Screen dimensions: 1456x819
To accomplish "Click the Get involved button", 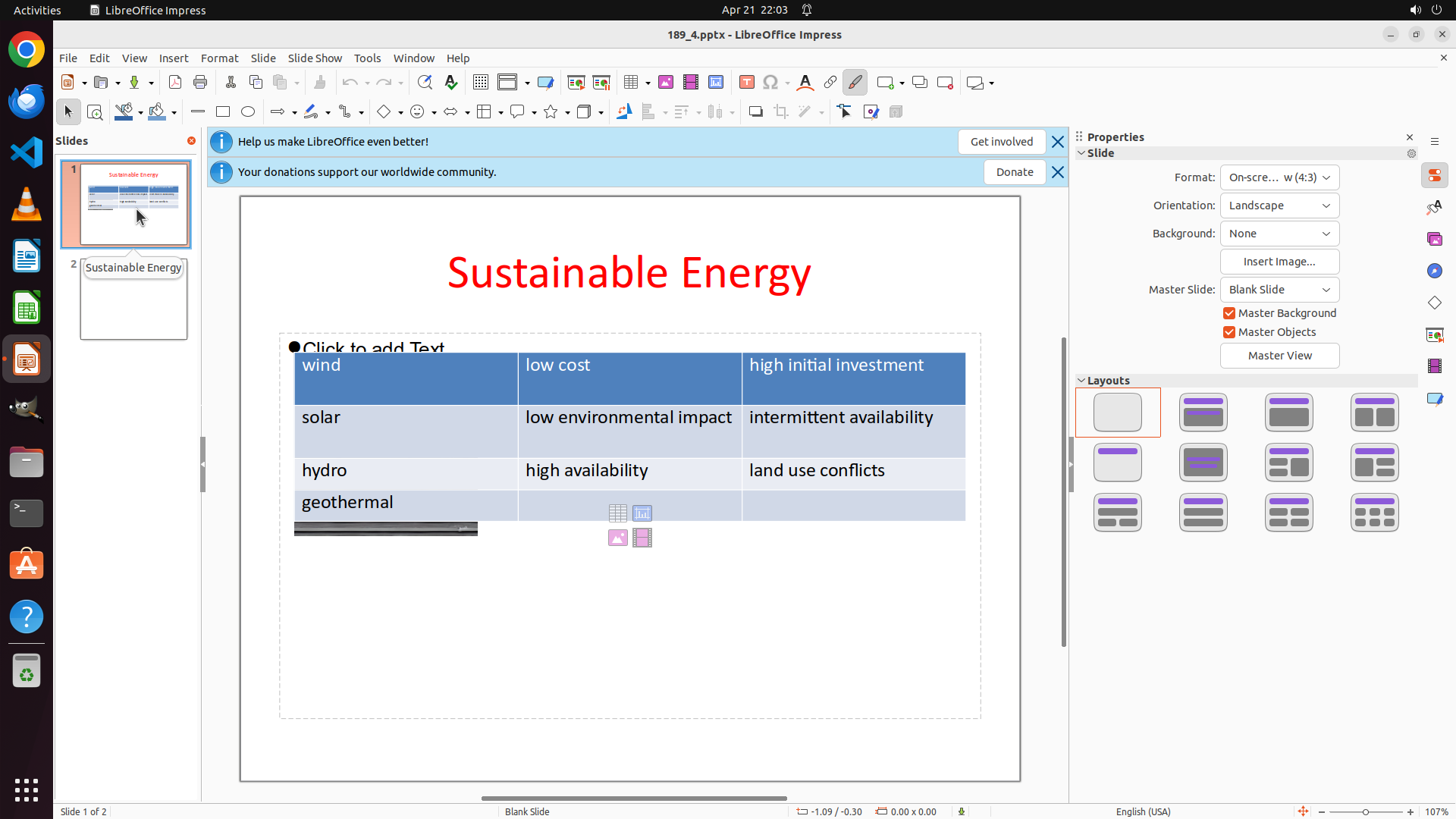I will (x=1001, y=142).
